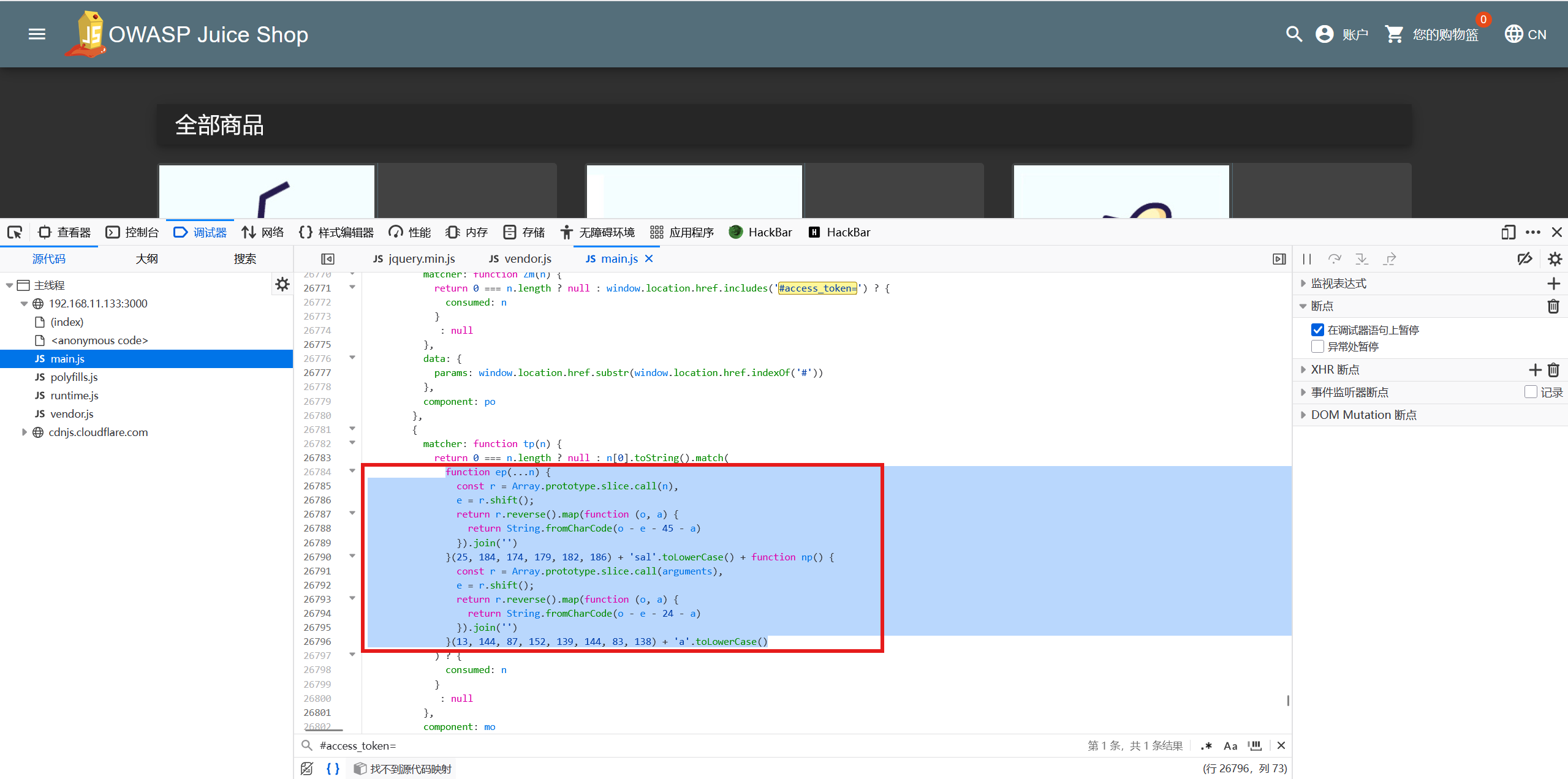Image resolution: width=1568 pixels, height=779 pixels.
Task: Click the debugger pause button
Action: [x=1306, y=259]
